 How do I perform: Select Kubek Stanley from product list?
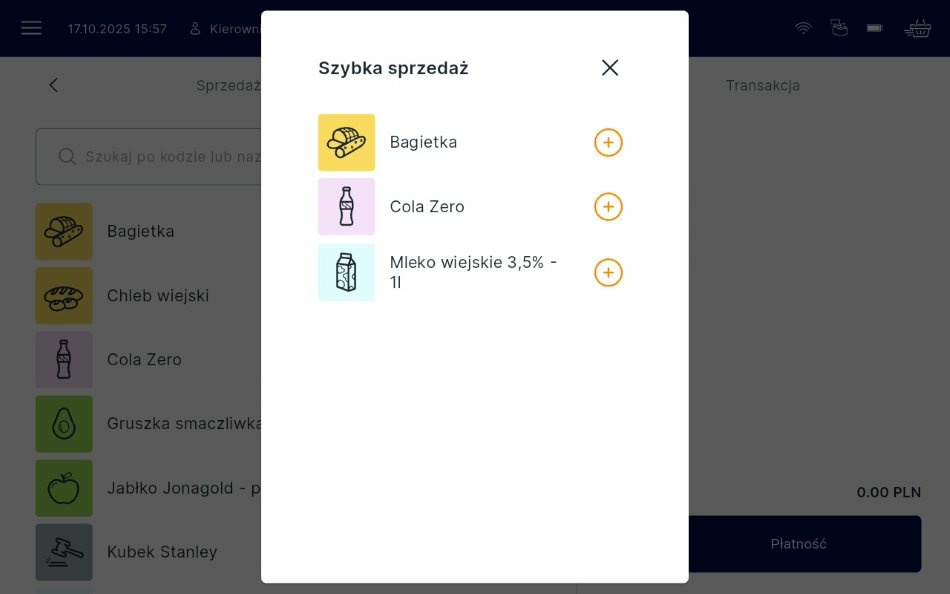pyautogui.click(x=162, y=552)
